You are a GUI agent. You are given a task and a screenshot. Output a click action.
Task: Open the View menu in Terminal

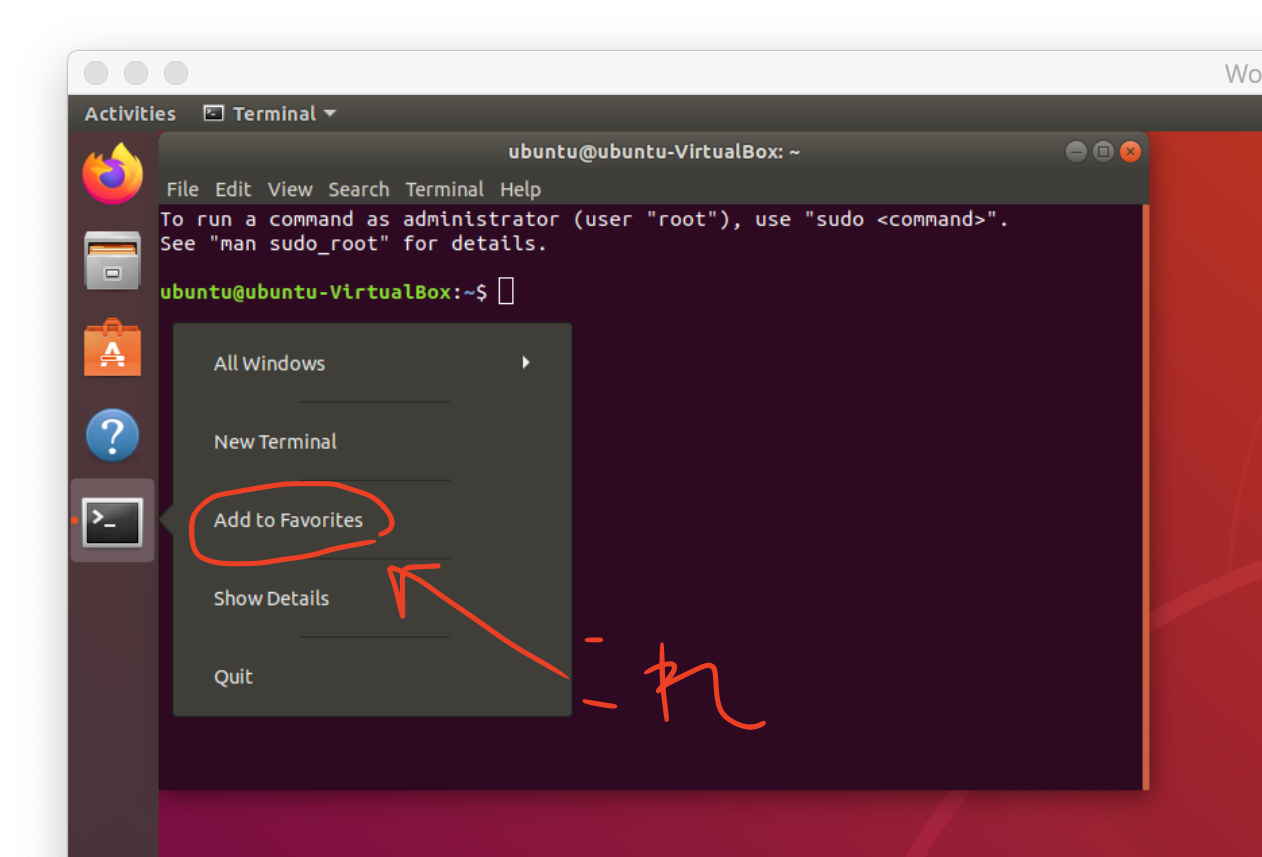click(290, 189)
